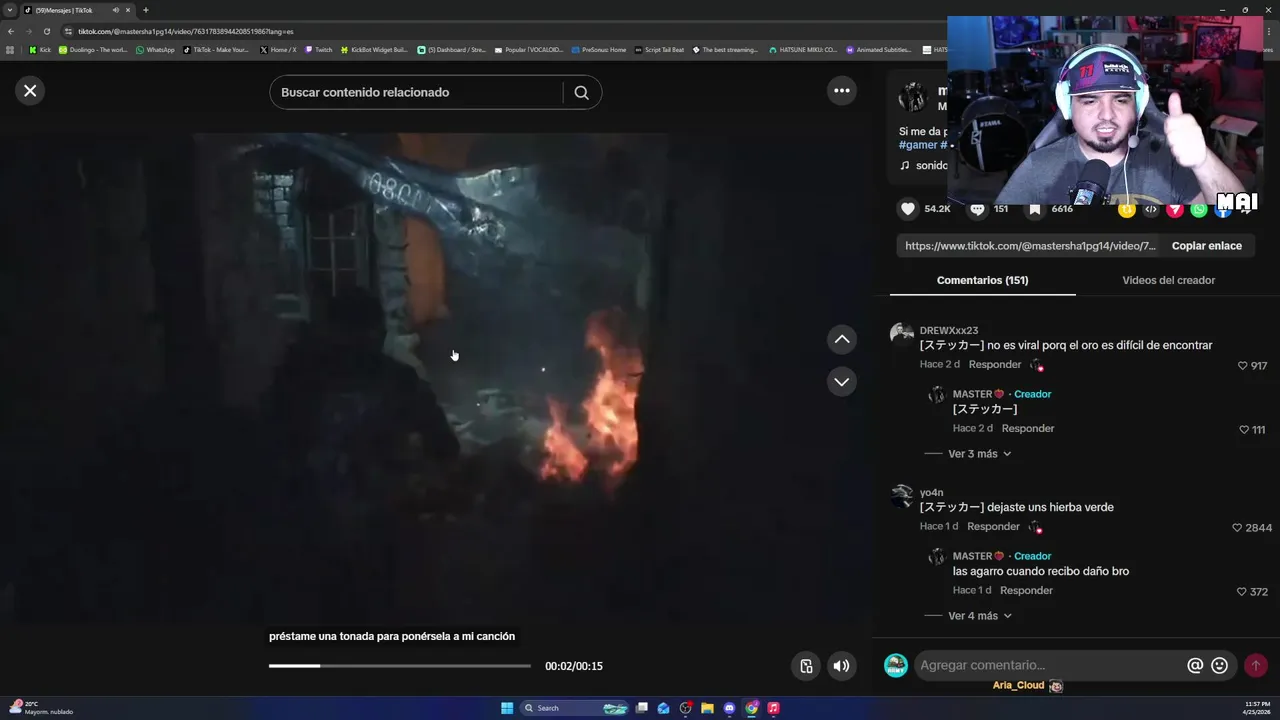Click the #gamer hashtag
This screenshot has height=720, width=1280.
coord(919,145)
